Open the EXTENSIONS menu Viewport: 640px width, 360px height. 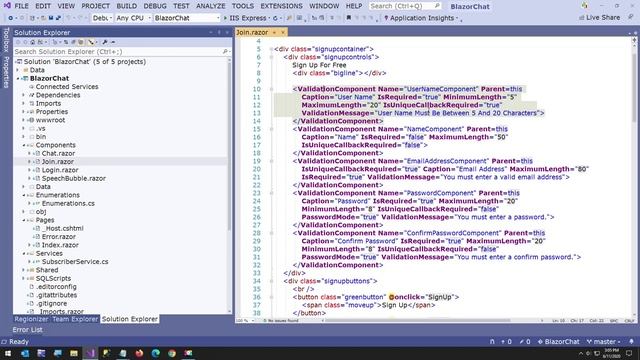tap(281, 6)
